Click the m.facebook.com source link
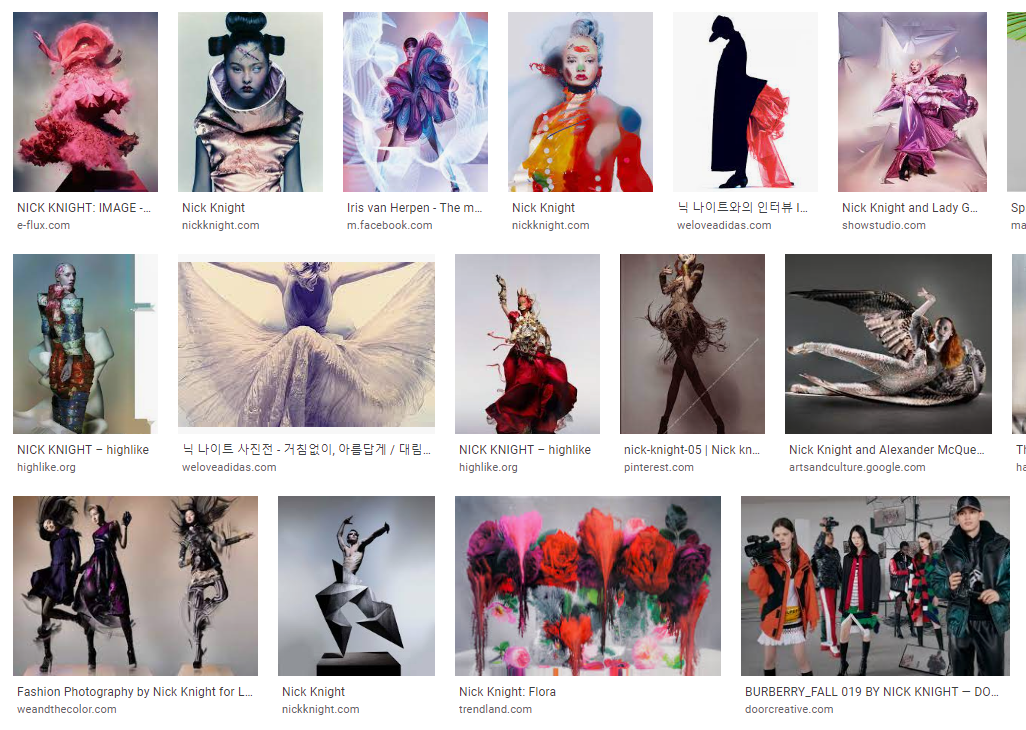Viewport: 1026px width, 730px height. click(389, 225)
